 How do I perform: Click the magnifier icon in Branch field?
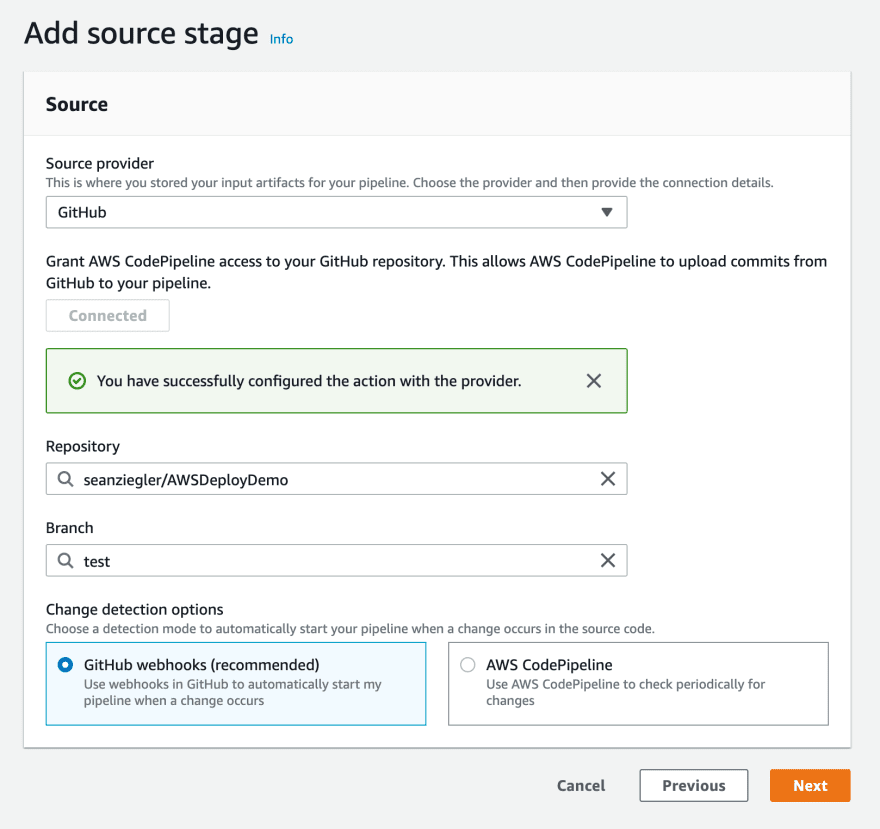click(x=66, y=561)
